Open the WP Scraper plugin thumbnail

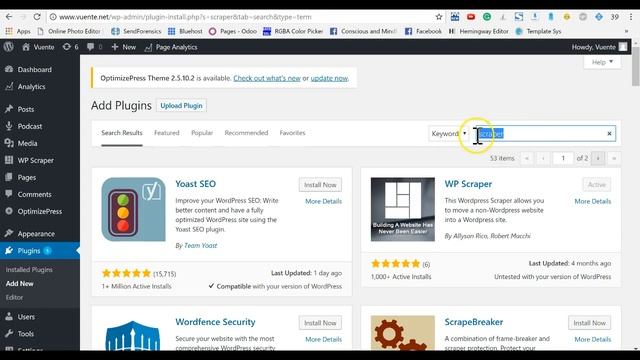click(x=403, y=209)
